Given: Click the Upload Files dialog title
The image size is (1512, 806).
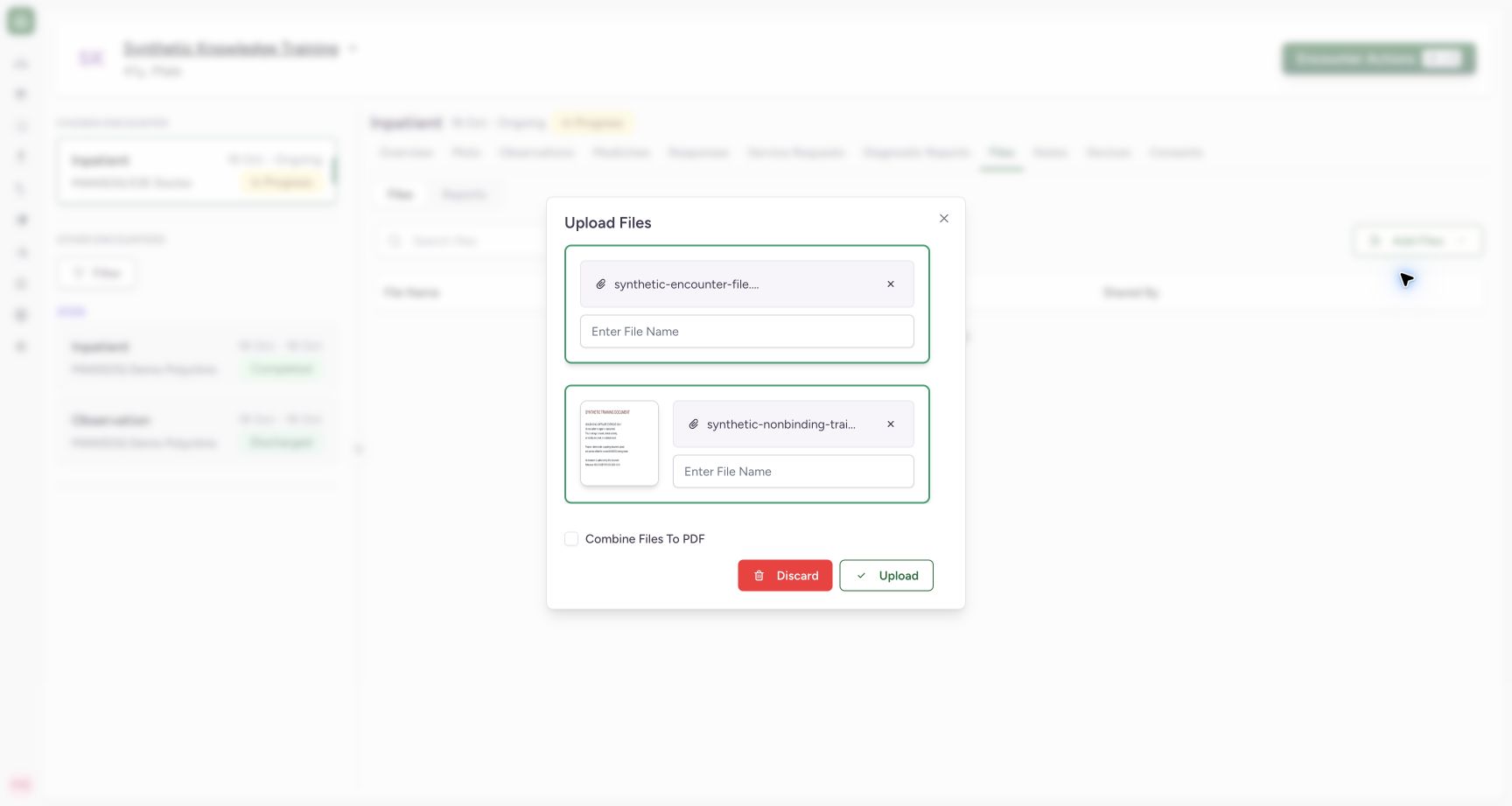Looking at the screenshot, I should (608, 223).
